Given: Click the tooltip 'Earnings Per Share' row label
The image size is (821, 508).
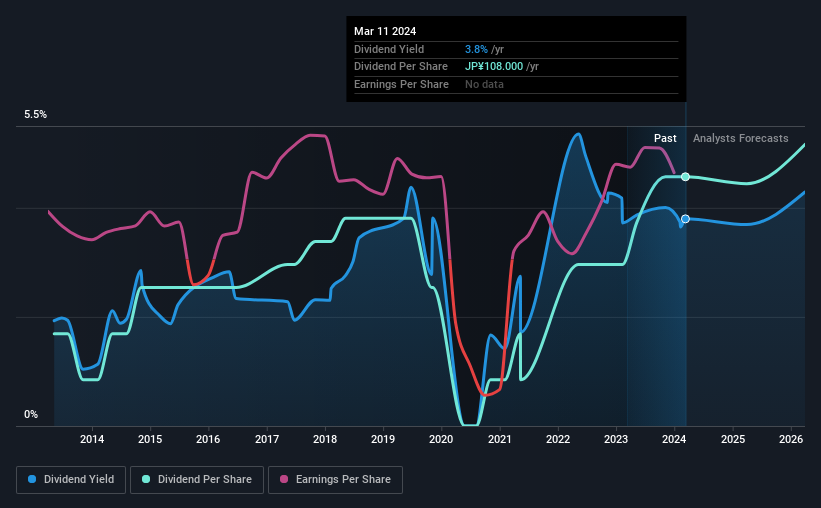Looking at the screenshot, I should (x=401, y=84).
